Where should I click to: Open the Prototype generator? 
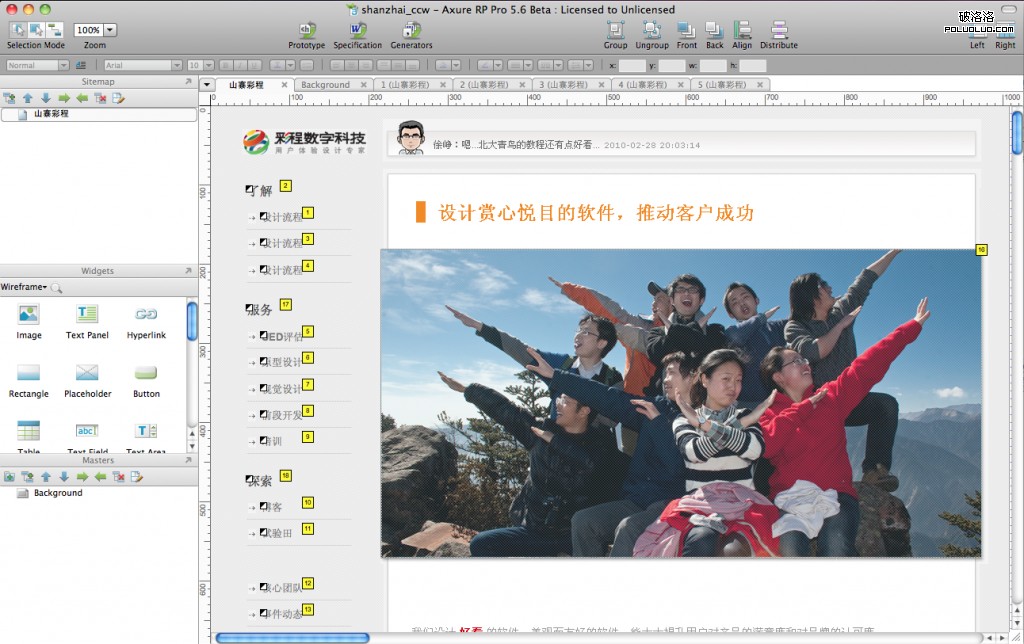pyautogui.click(x=306, y=30)
